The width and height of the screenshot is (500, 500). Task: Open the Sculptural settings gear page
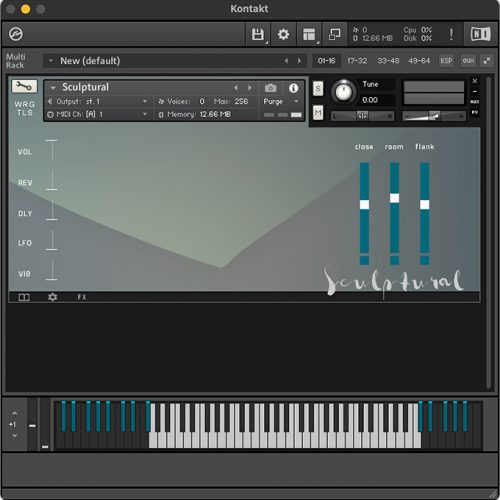tap(53, 297)
